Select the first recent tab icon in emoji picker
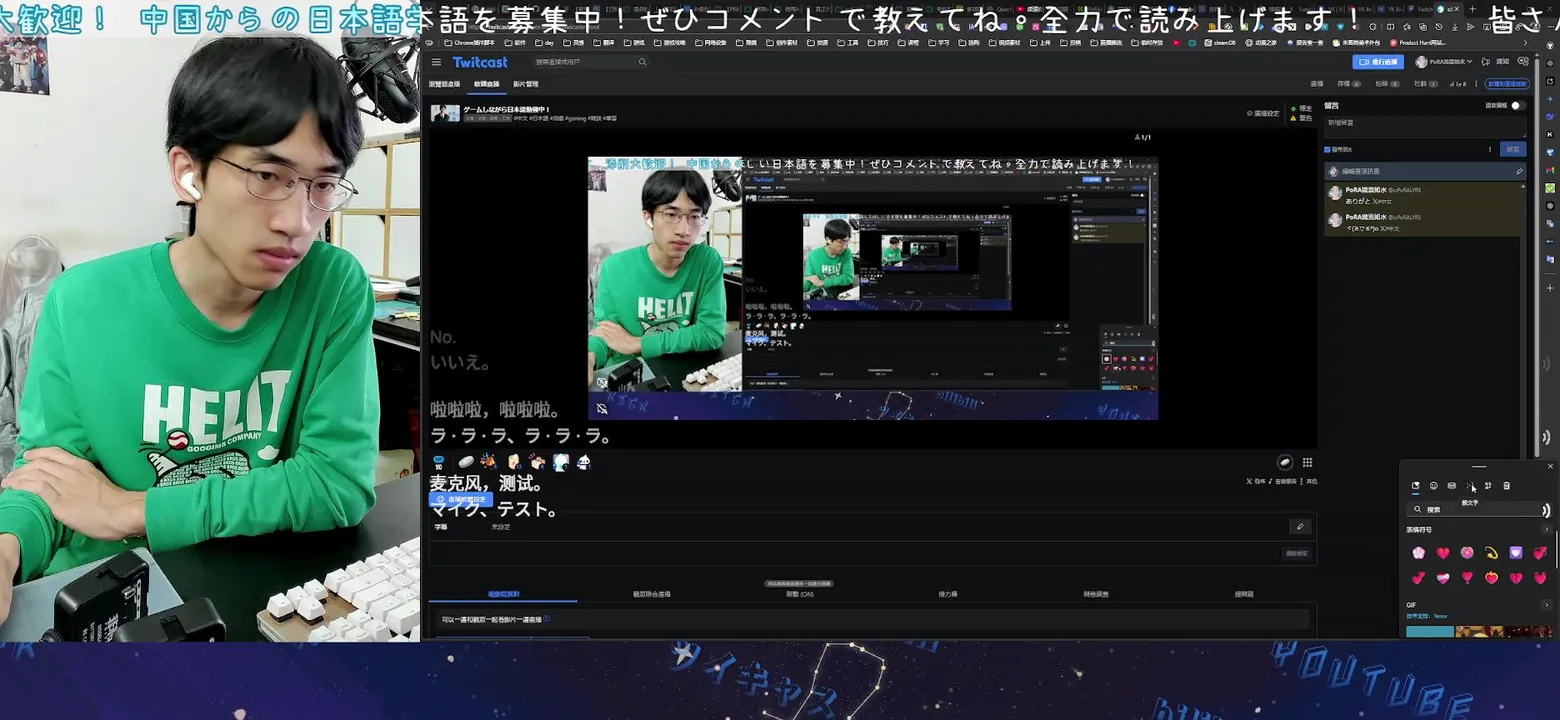Image resolution: width=1560 pixels, height=720 pixels. click(x=1415, y=486)
